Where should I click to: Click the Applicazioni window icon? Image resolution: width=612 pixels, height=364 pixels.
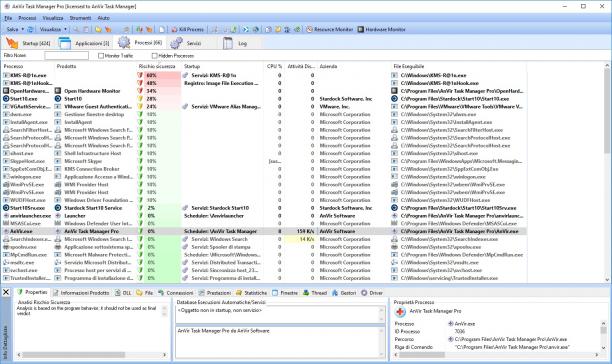tap(64, 43)
